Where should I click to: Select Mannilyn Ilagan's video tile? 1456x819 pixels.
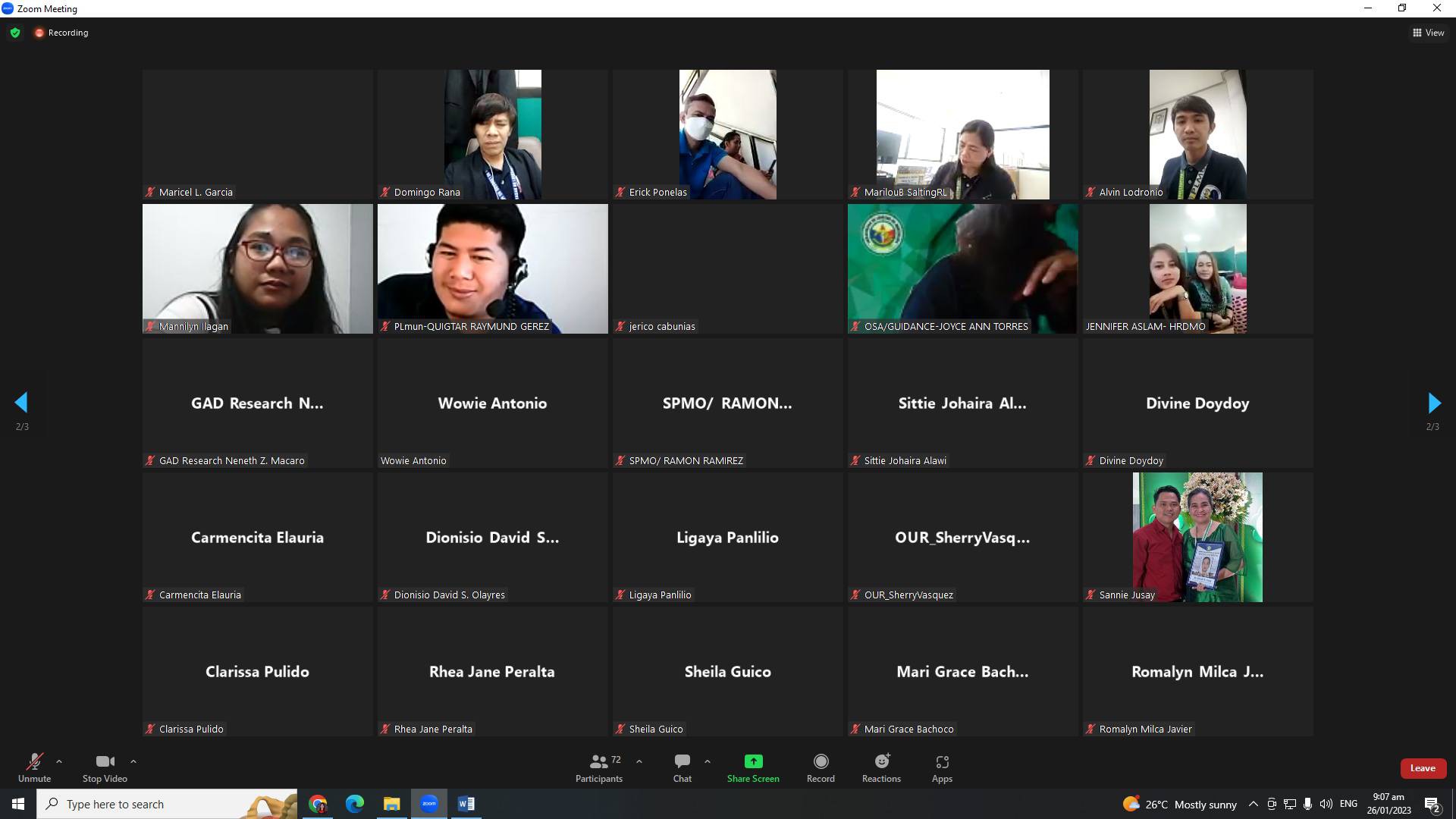coord(258,268)
